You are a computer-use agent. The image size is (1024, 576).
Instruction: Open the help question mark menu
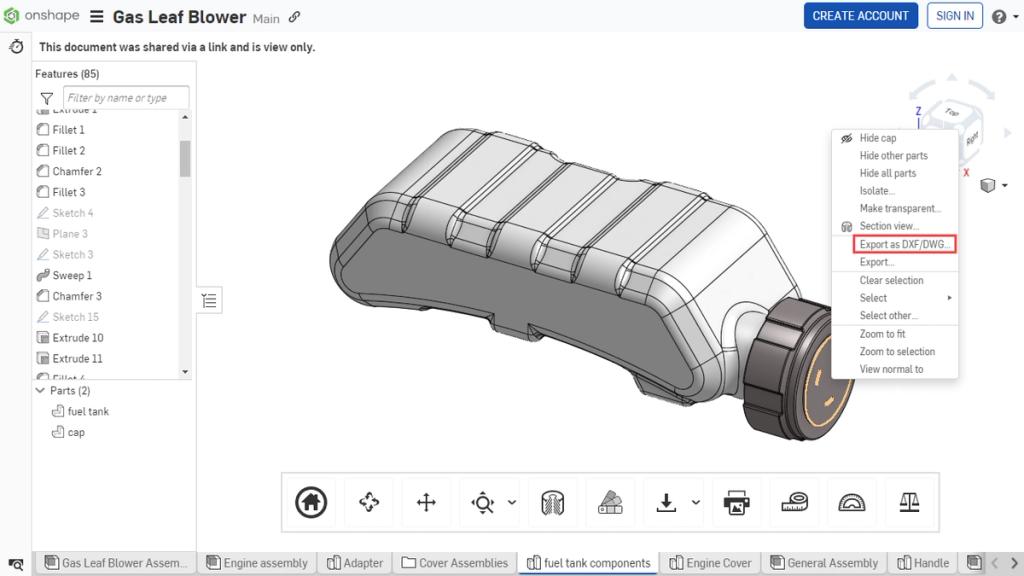pos(1001,16)
